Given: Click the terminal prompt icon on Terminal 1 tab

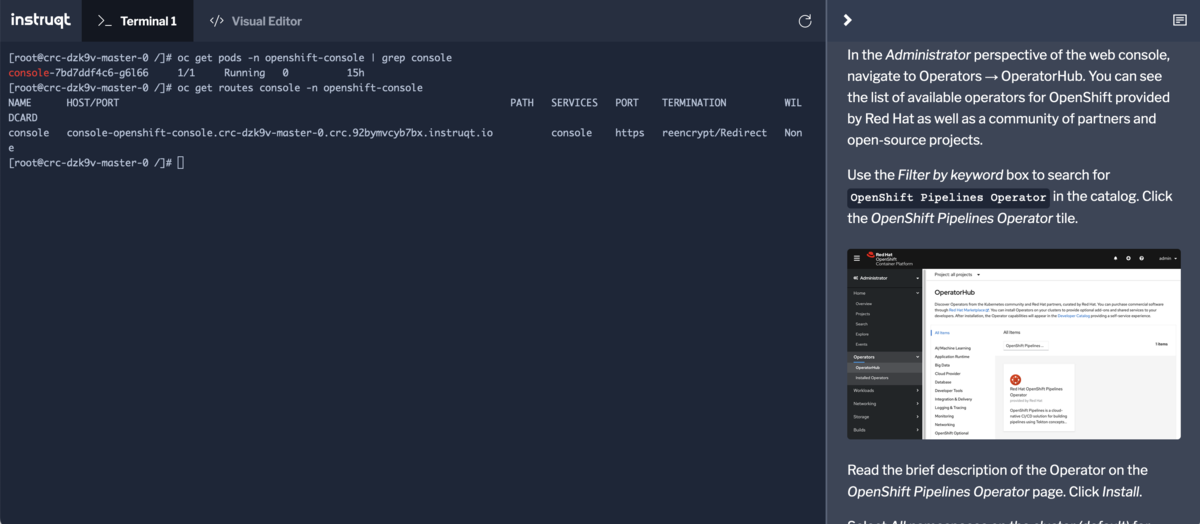Looking at the screenshot, I should [x=104, y=21].
